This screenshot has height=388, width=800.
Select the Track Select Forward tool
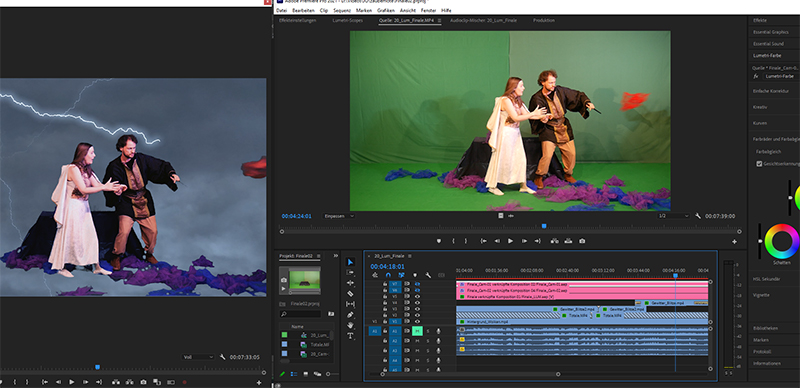[351, 273]
